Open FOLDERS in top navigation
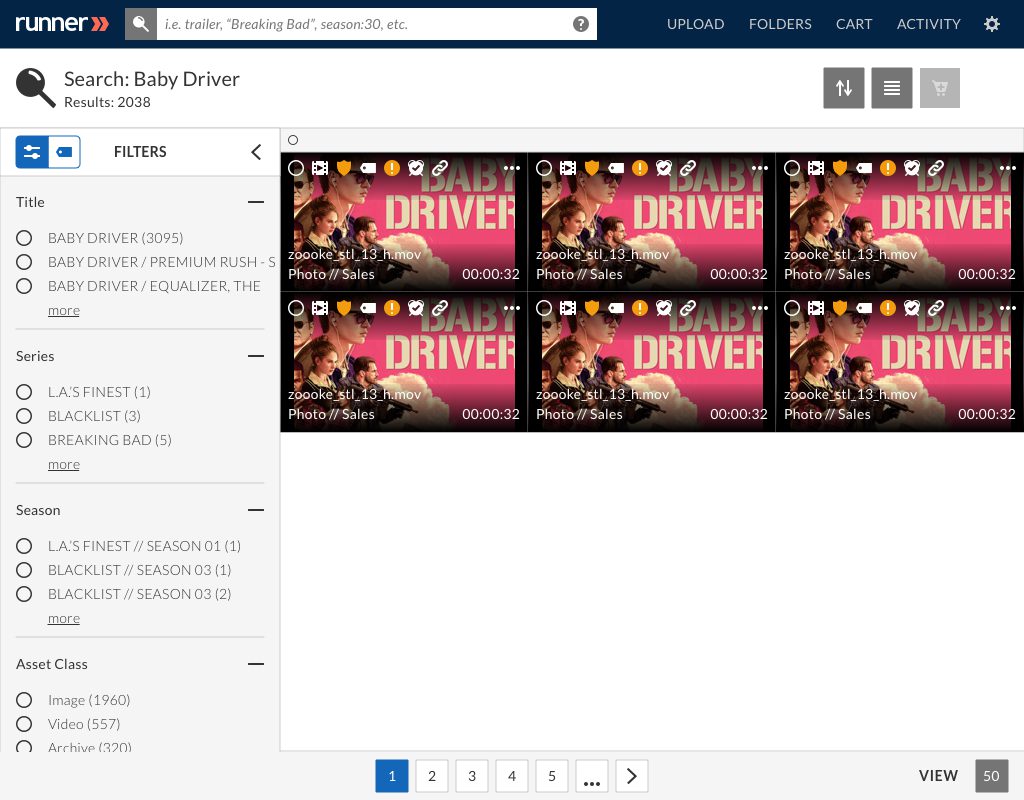1024x800 pixels. pos(780,24)
